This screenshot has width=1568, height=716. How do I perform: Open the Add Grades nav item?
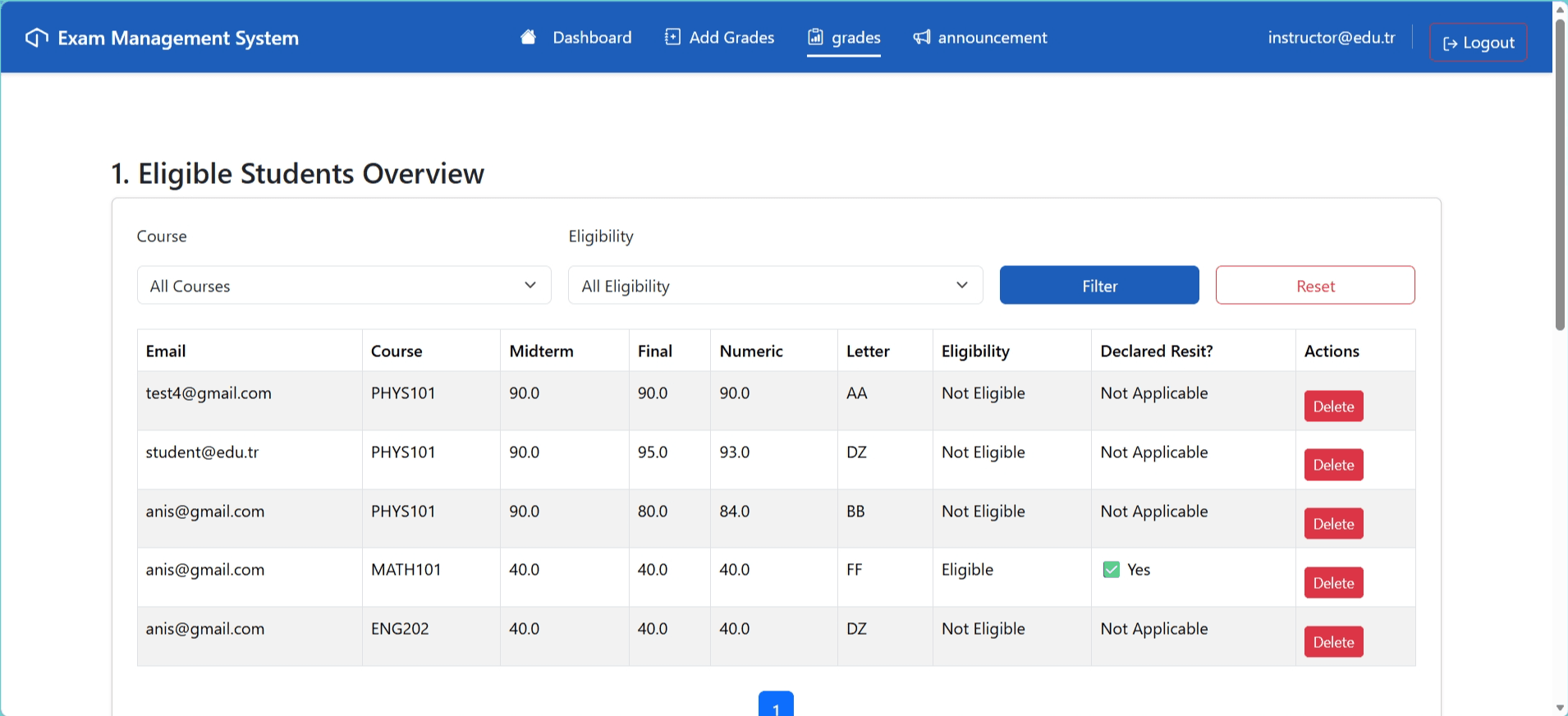click(x=720, y=38)
